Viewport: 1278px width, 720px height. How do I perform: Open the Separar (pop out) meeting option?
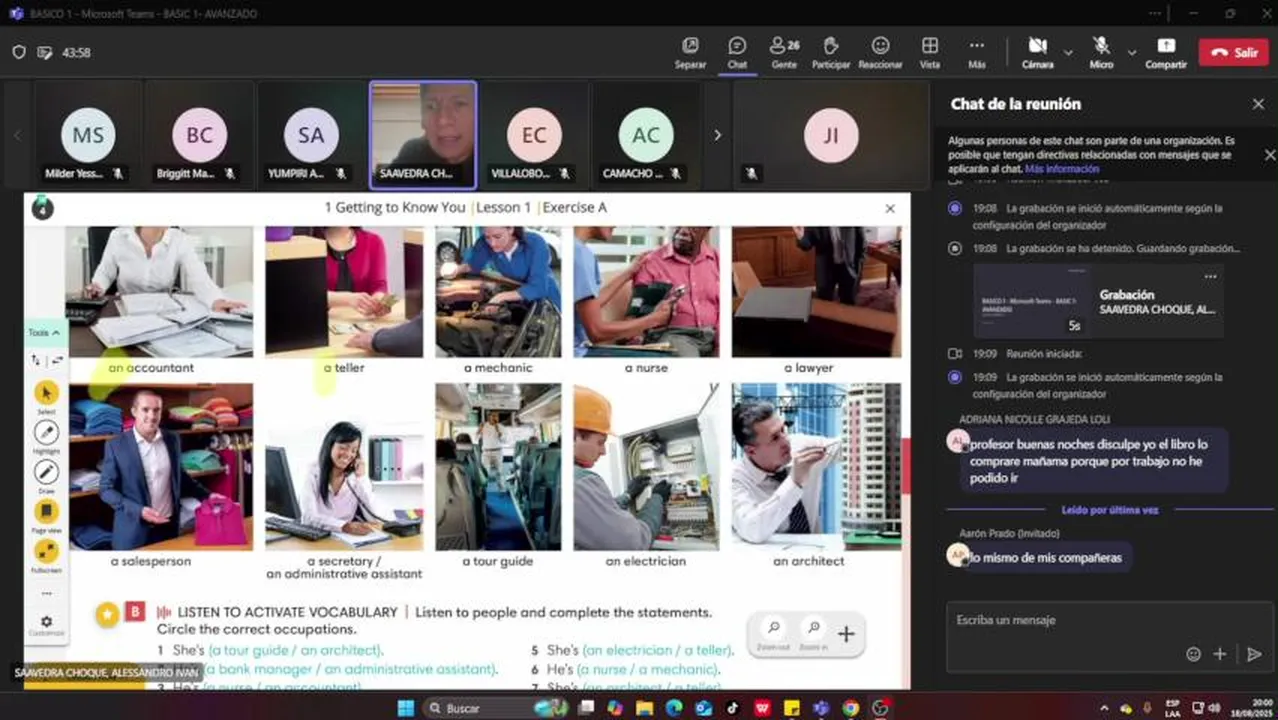690,52
